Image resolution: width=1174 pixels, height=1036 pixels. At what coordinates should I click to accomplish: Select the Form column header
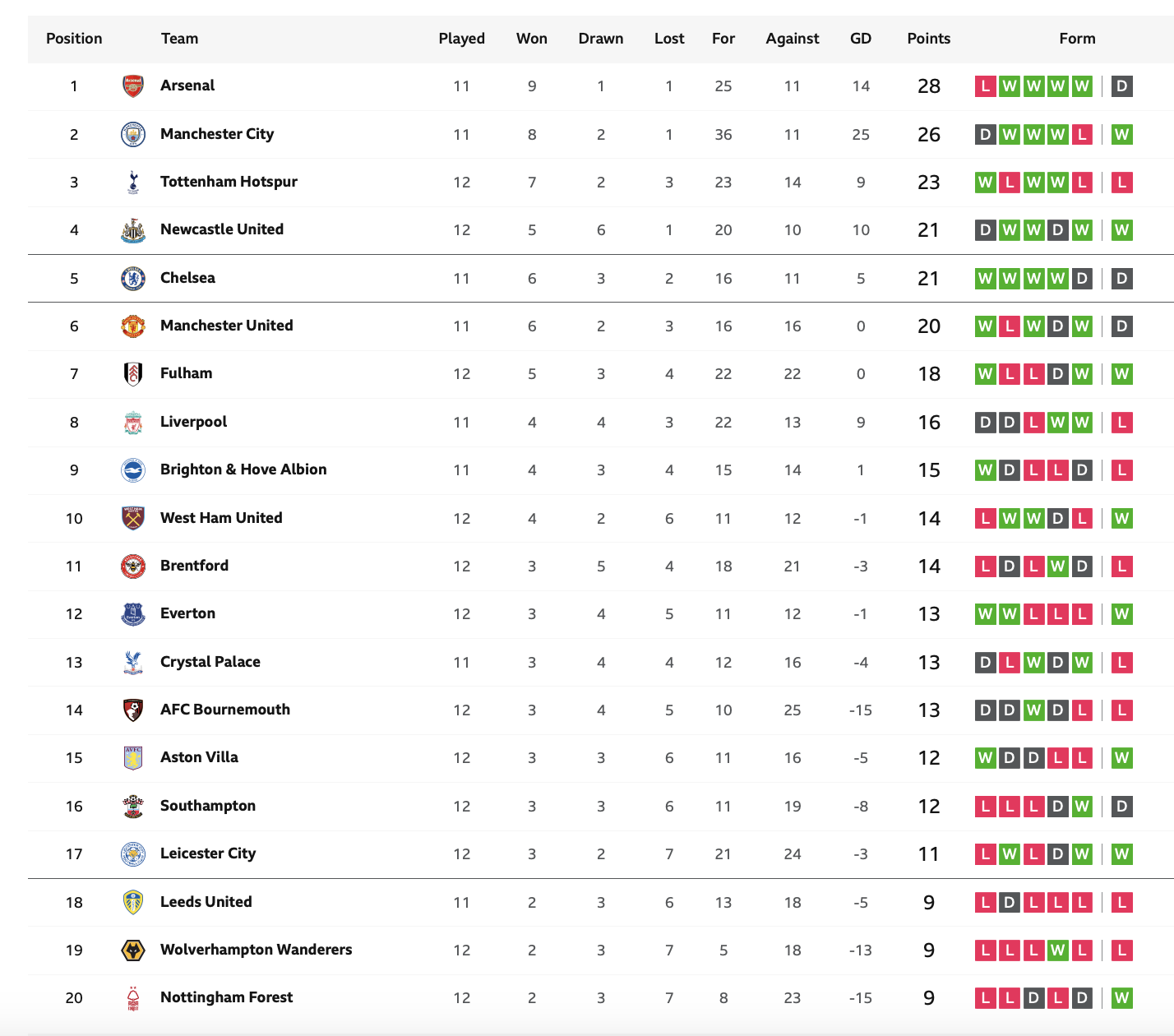tap(1077, 39)
